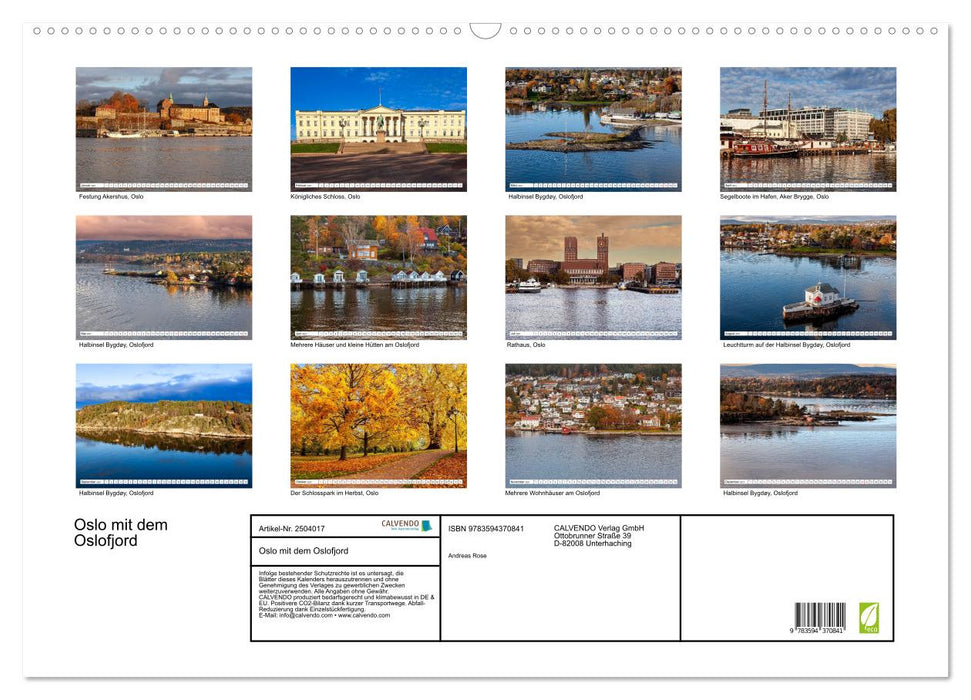
Task: Click the ISBN barcode
Action: click(819, 618)
